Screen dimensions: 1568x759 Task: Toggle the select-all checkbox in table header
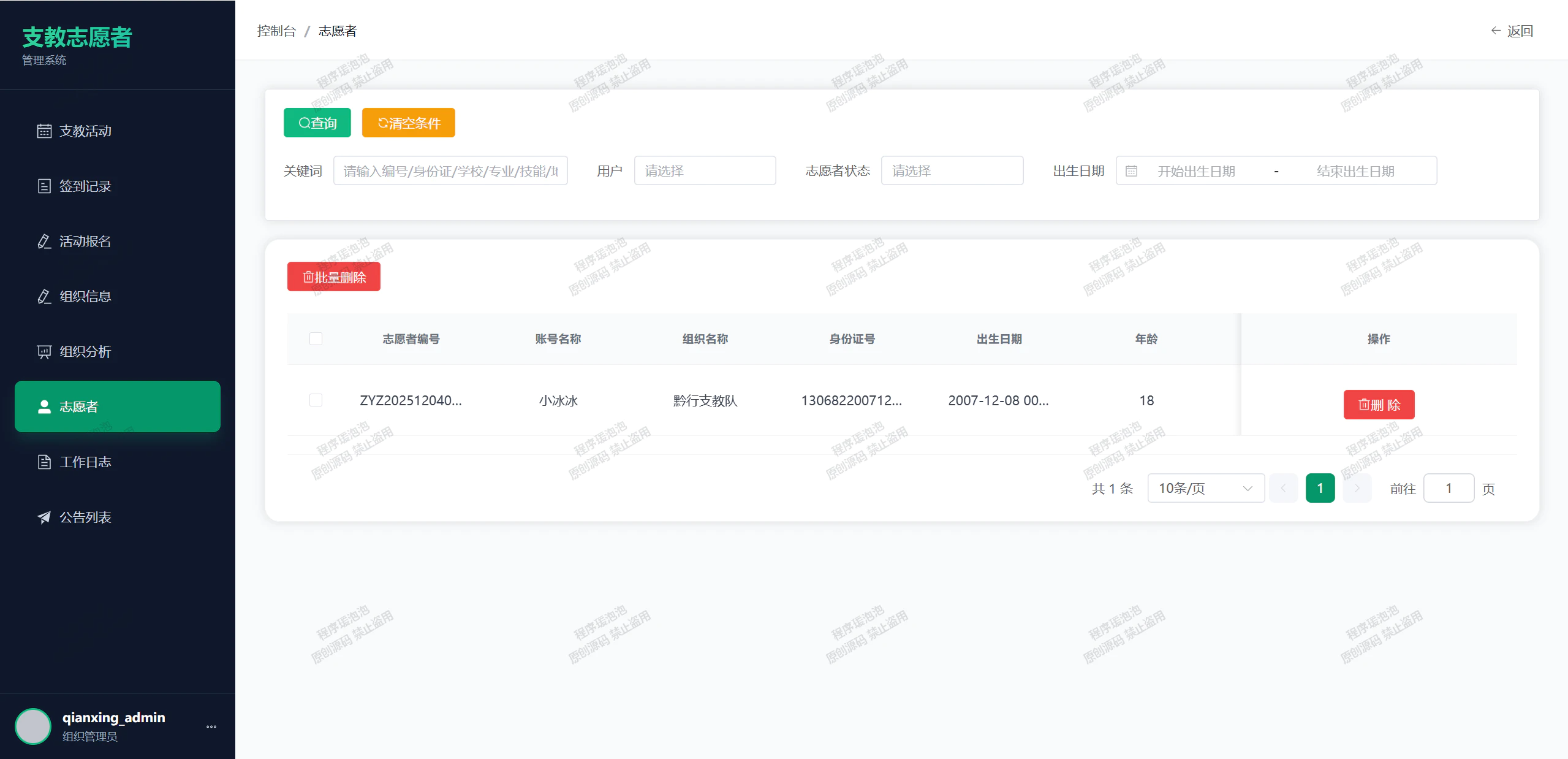[316, 339]
